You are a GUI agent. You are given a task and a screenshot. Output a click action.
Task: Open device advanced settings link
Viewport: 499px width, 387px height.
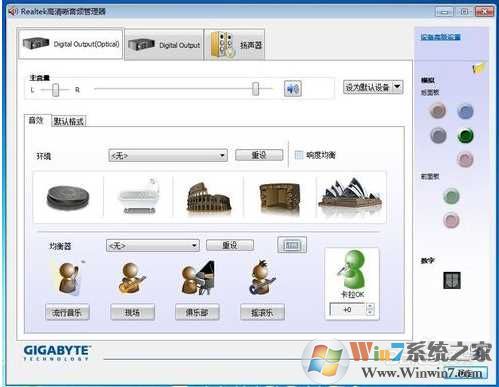click(440, 37)
